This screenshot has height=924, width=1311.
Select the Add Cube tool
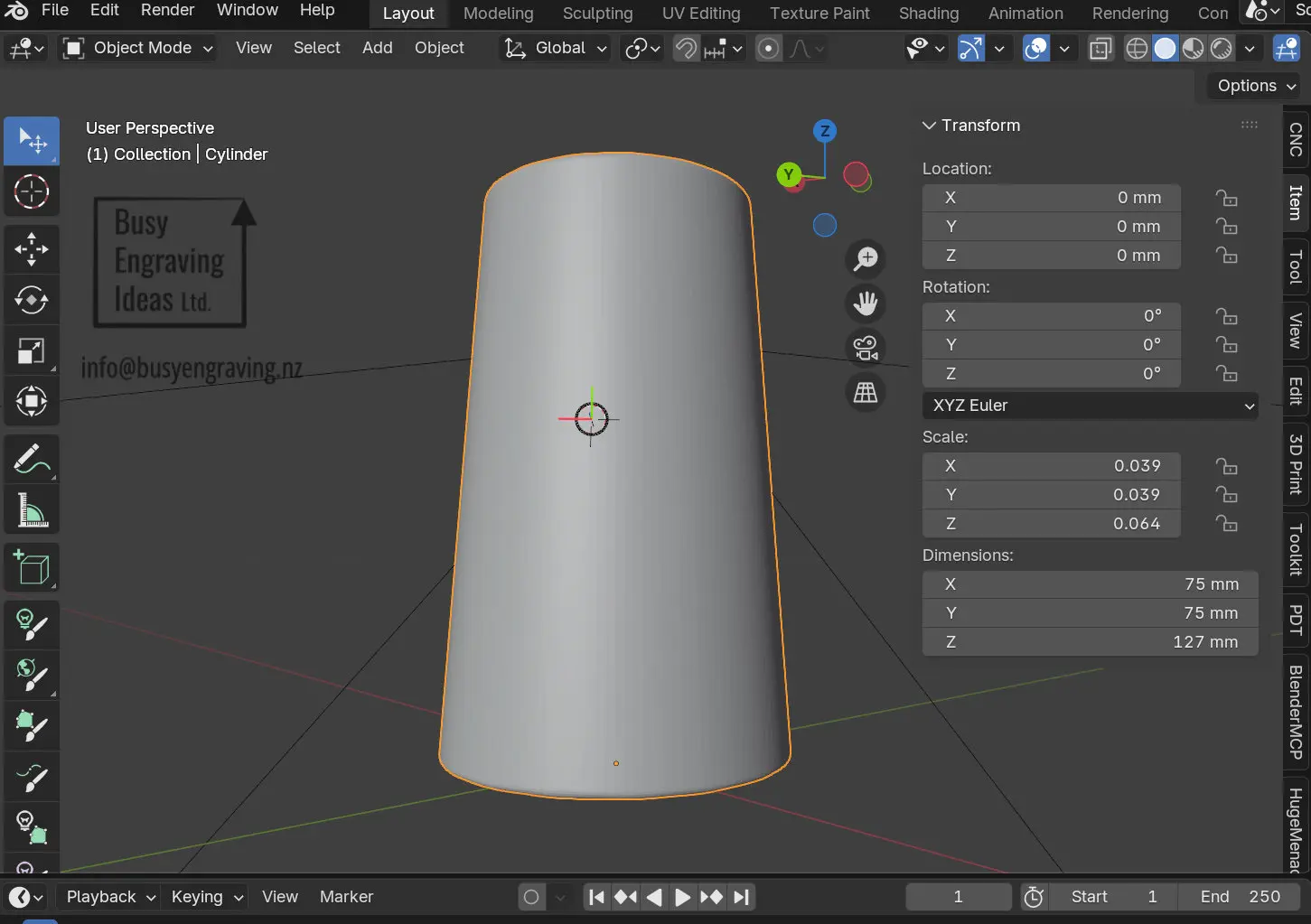(x=32, y=568)
